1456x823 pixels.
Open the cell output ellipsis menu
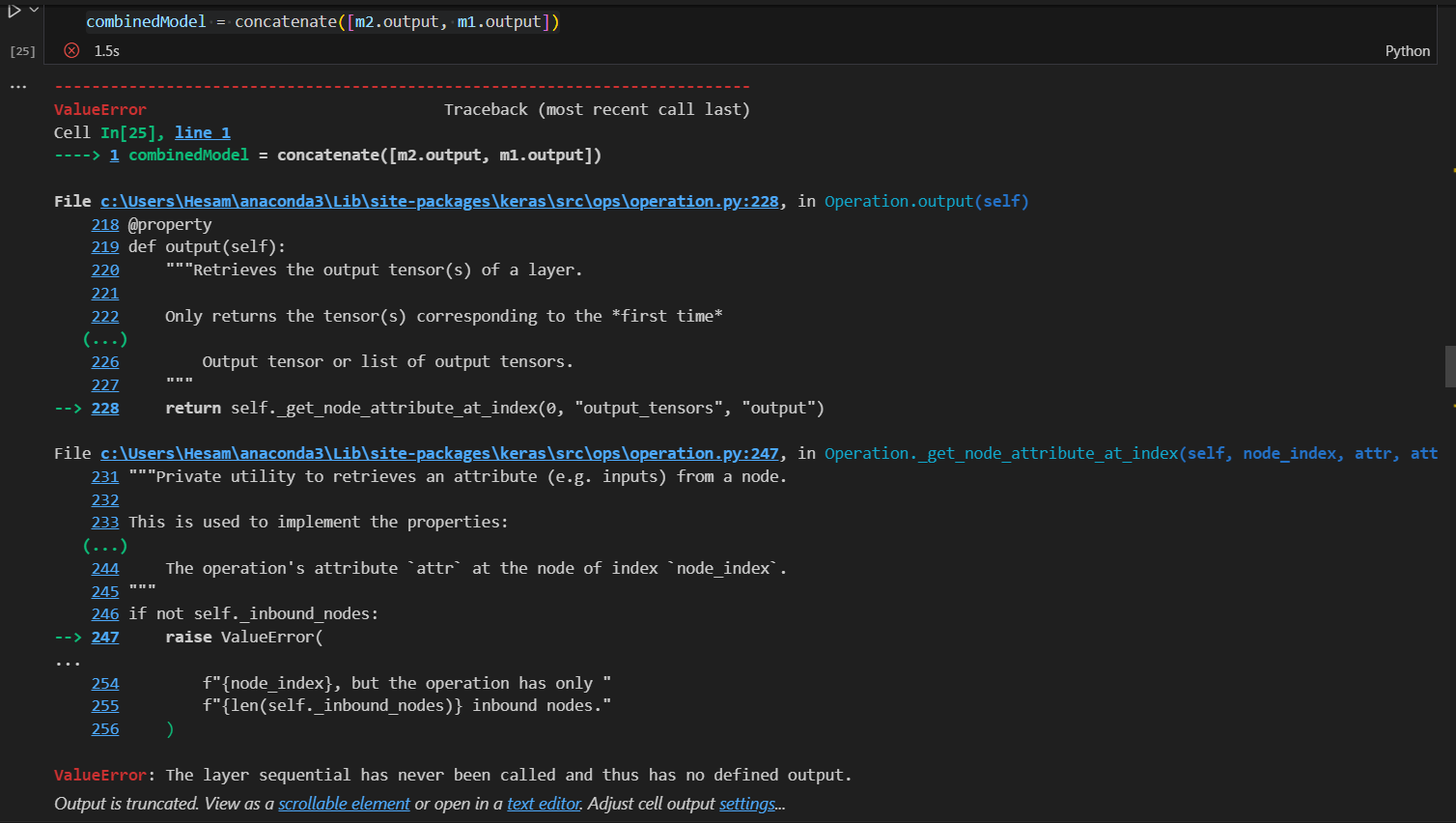(x=18, y=87)
